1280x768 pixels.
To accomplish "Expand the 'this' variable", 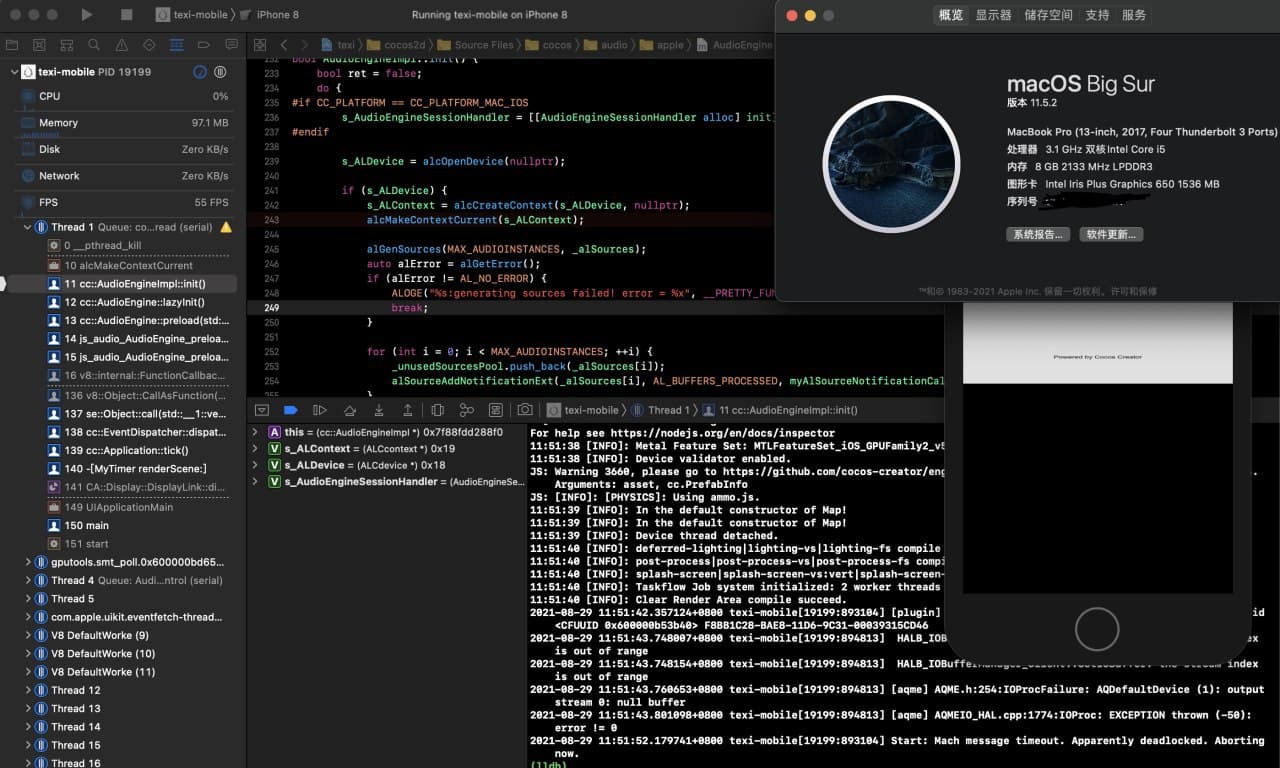I will (256, 432).
